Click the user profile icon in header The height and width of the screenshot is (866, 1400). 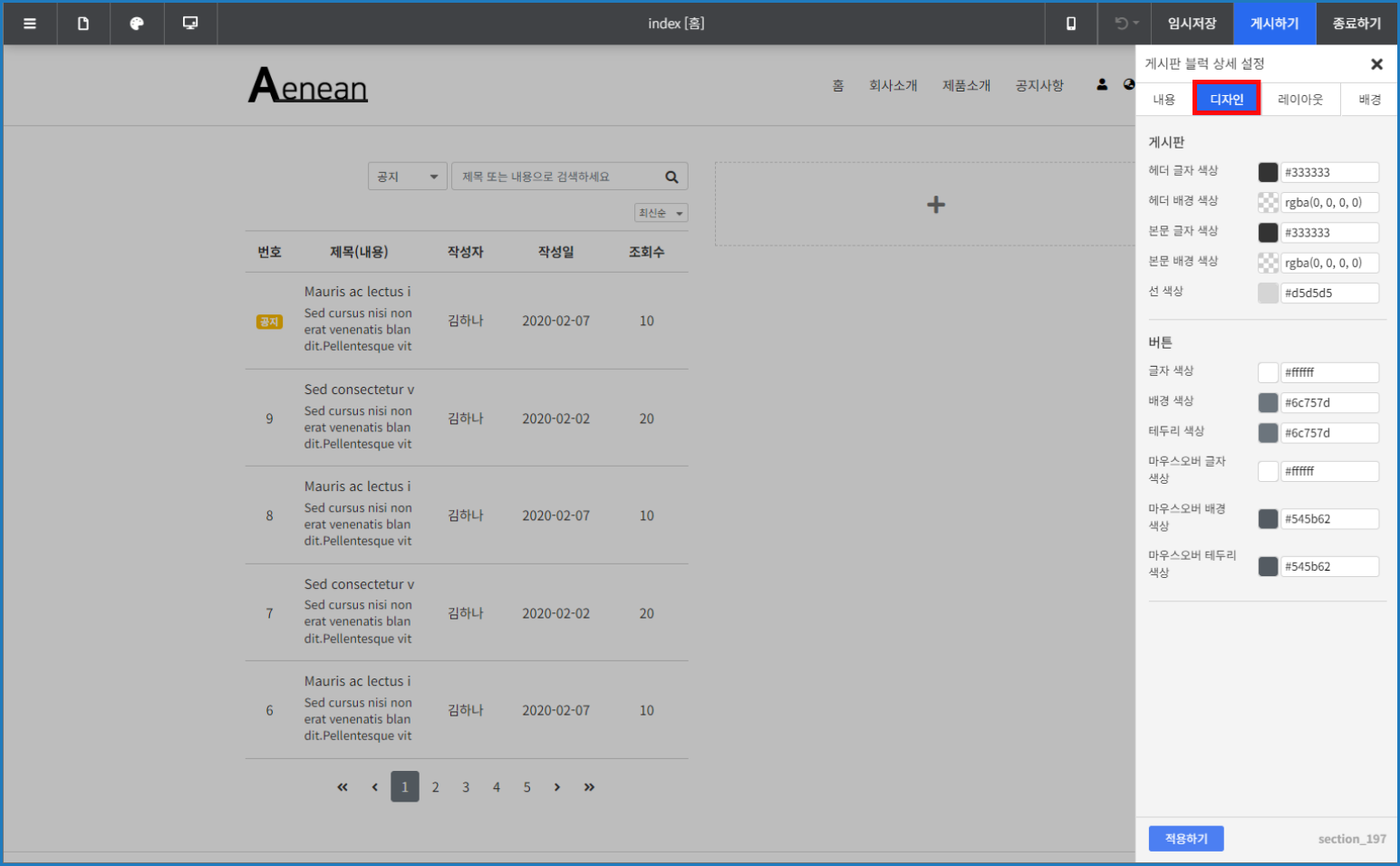tap(1102, 84)
